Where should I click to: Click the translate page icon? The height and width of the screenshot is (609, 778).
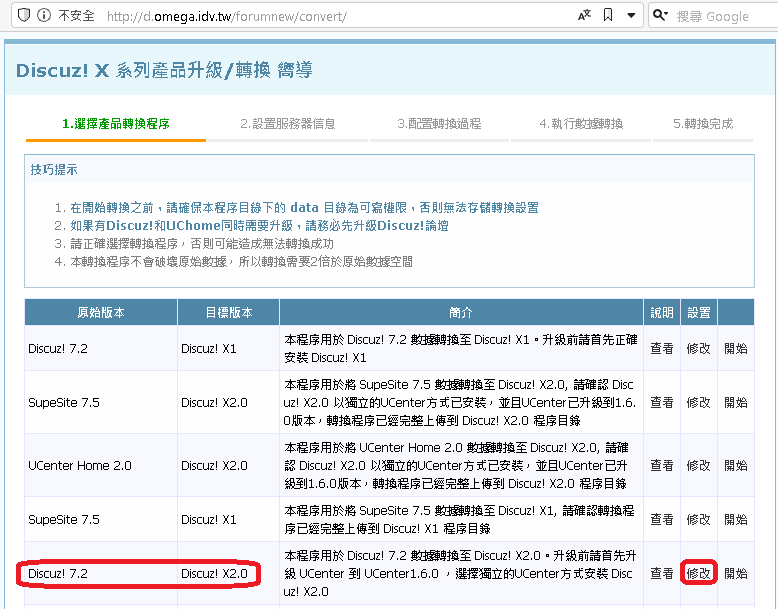click(x=584, y=15)
